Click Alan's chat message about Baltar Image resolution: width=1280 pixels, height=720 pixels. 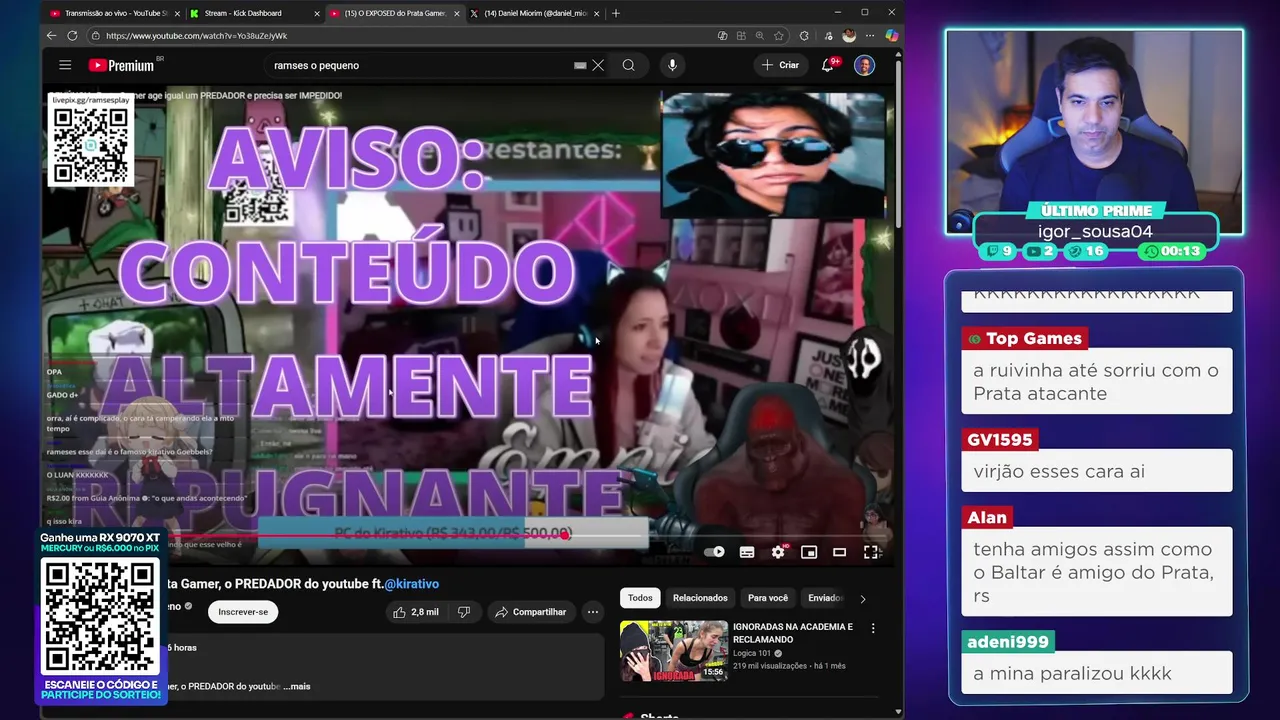pos(1096,572)
